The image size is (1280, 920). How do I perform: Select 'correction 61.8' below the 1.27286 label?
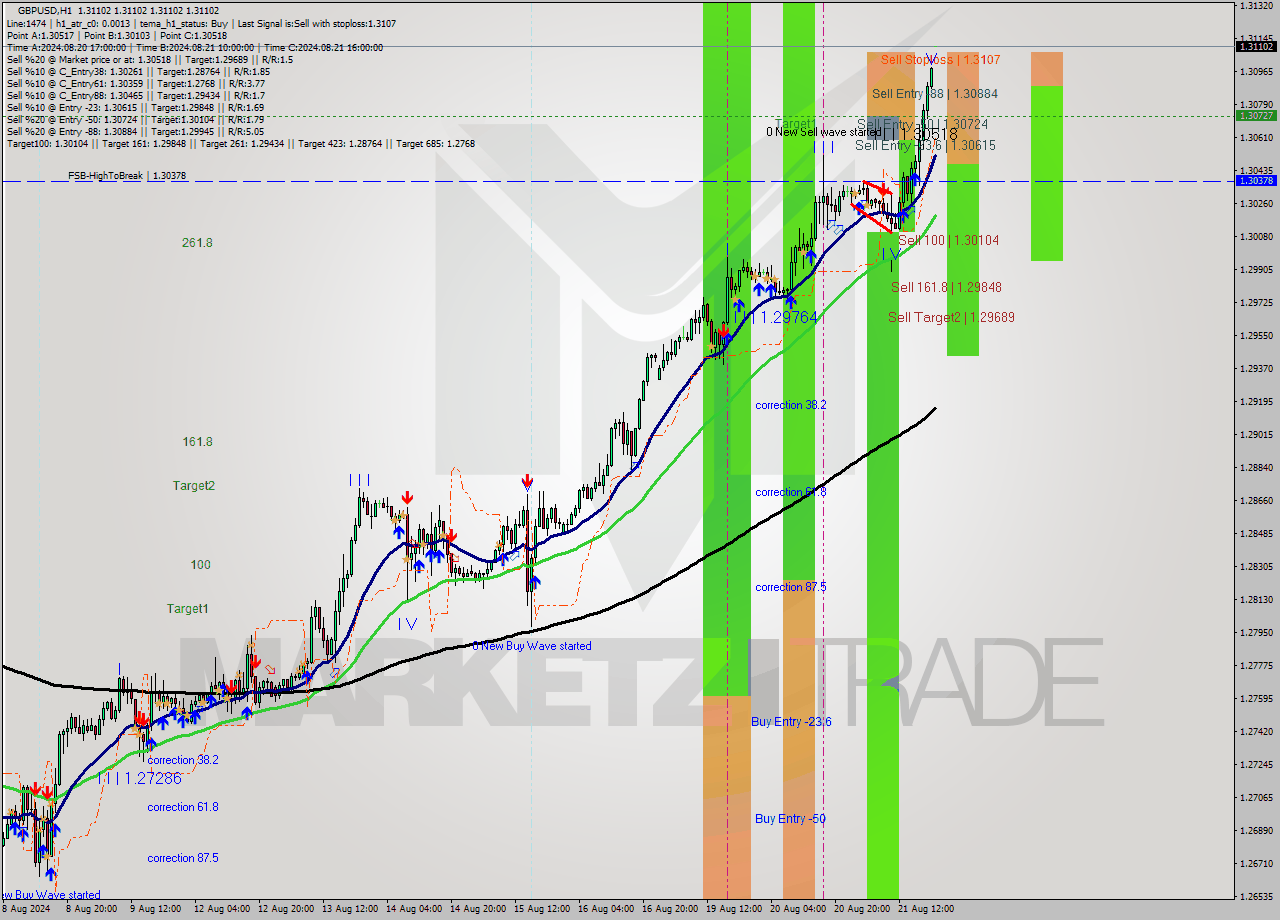183,807
